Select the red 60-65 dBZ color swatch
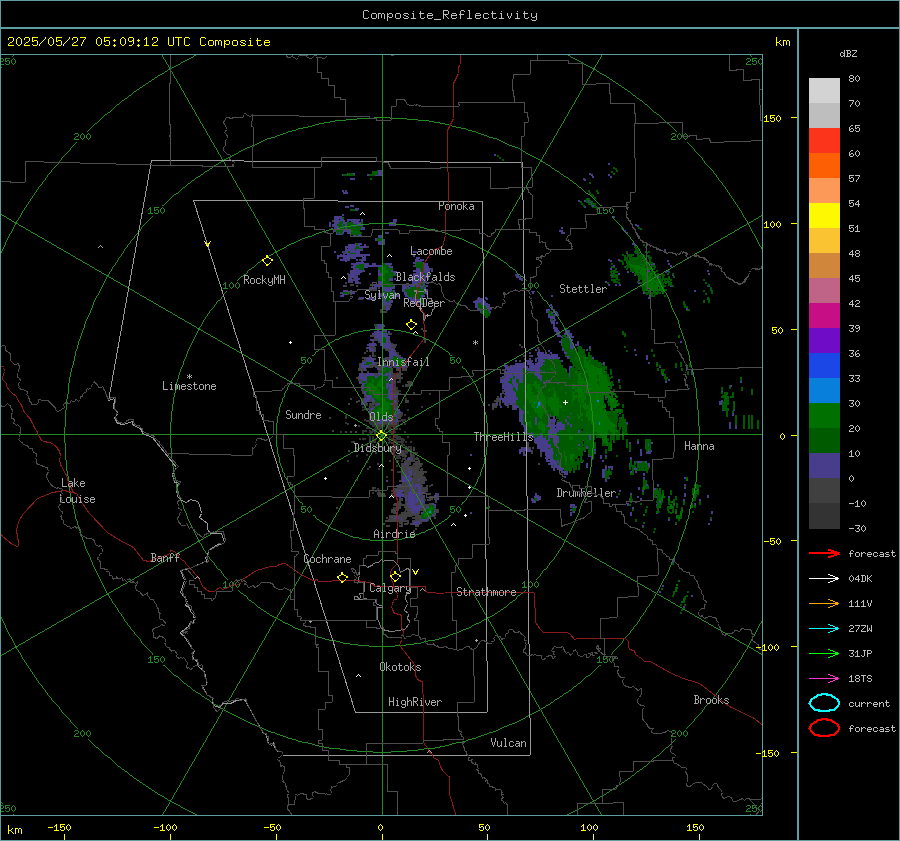 click(824, 141)
